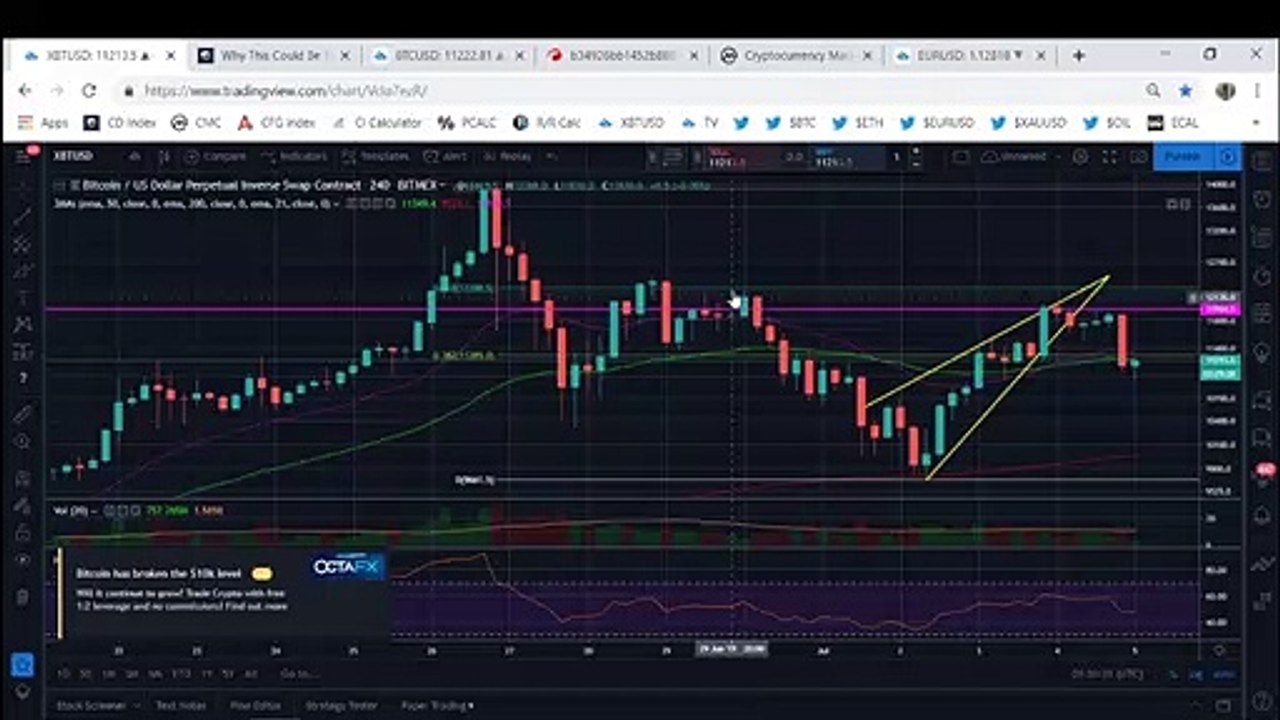Switch to the BTCUSD browser tab

(x=446, y=56)
